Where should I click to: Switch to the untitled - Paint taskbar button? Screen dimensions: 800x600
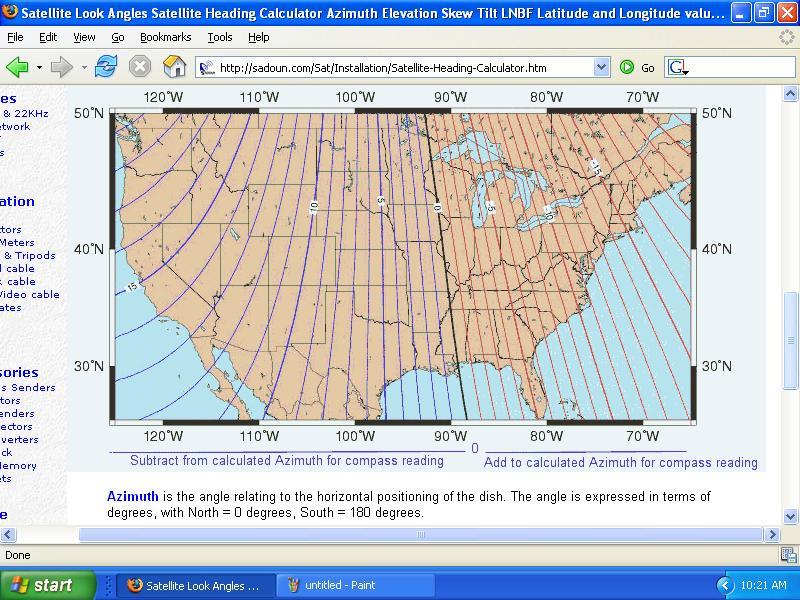[355, 585]
